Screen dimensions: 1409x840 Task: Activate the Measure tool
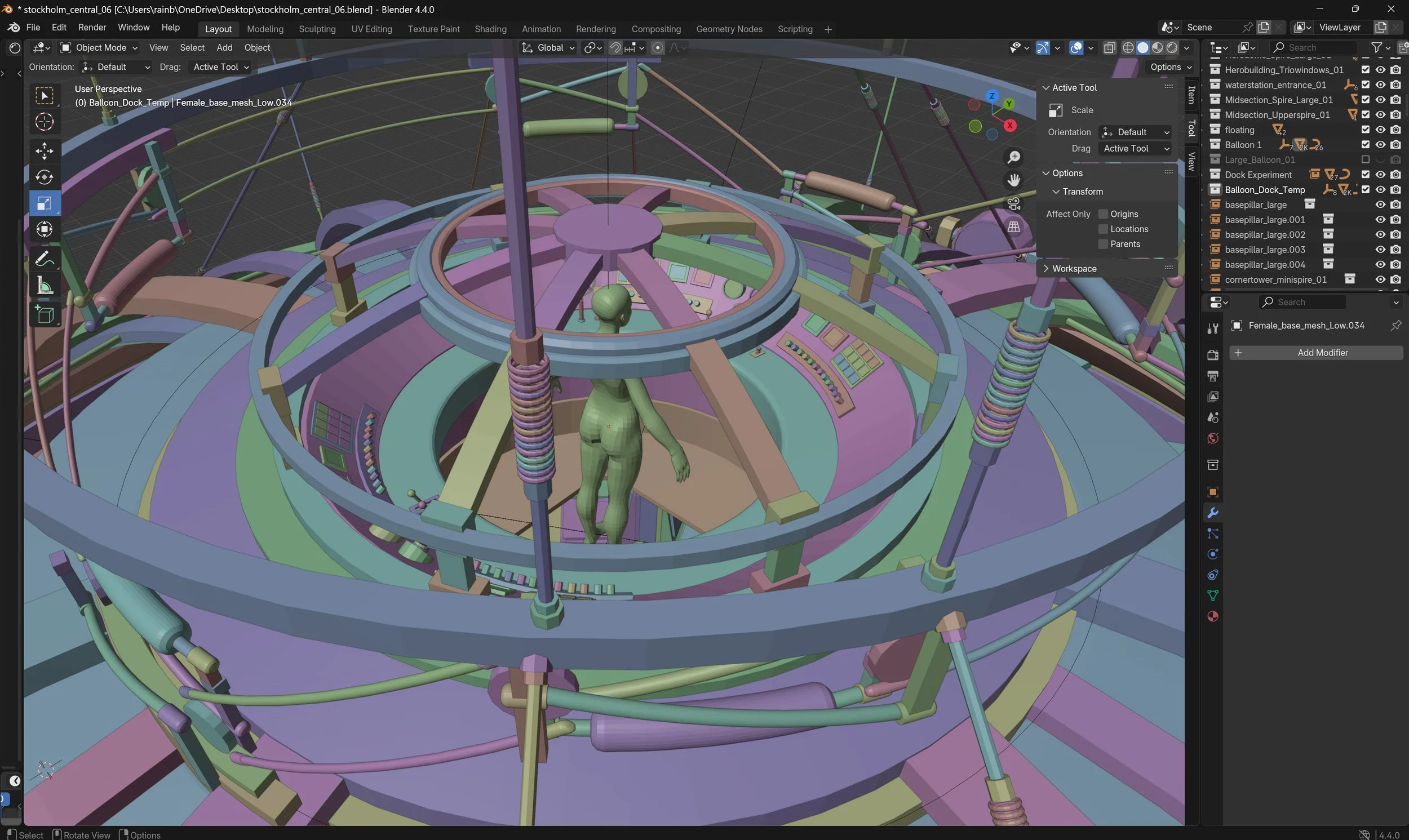click(44, 286)
